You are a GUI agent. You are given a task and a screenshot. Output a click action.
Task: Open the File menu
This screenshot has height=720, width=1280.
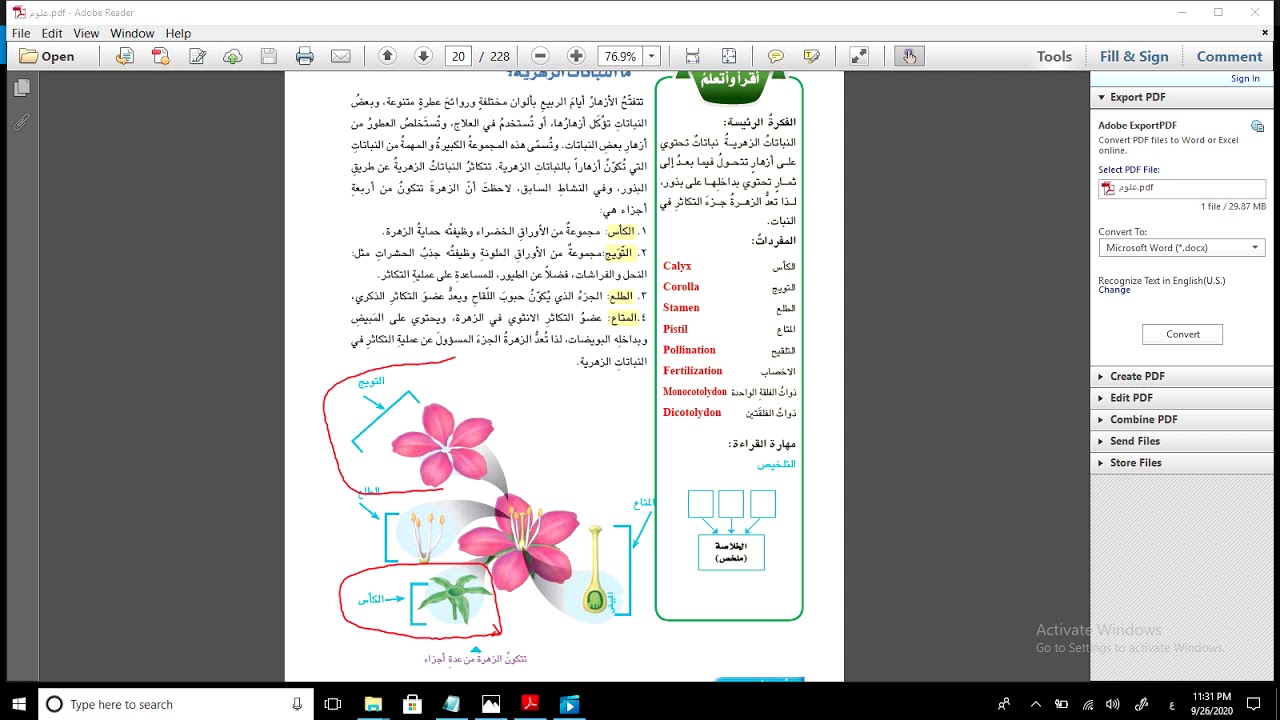click(21, 33)
